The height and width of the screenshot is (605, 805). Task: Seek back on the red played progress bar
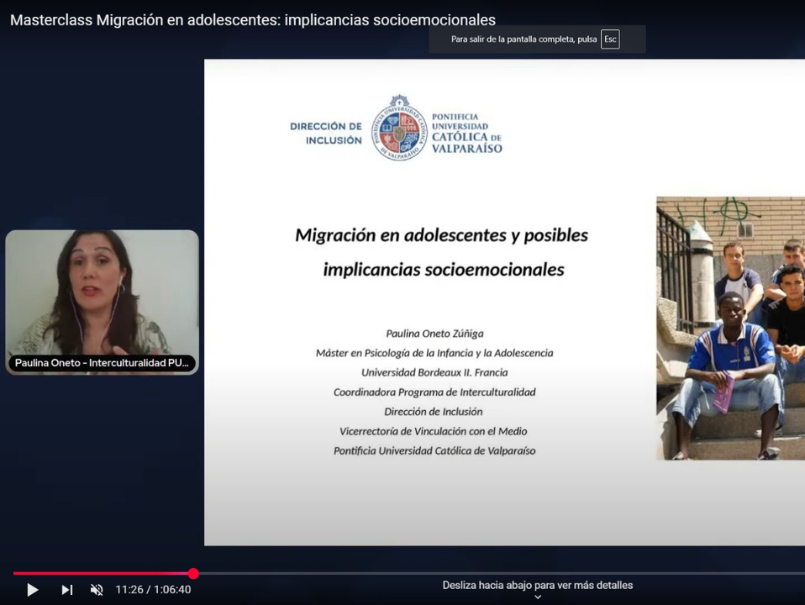coord(100,574)
